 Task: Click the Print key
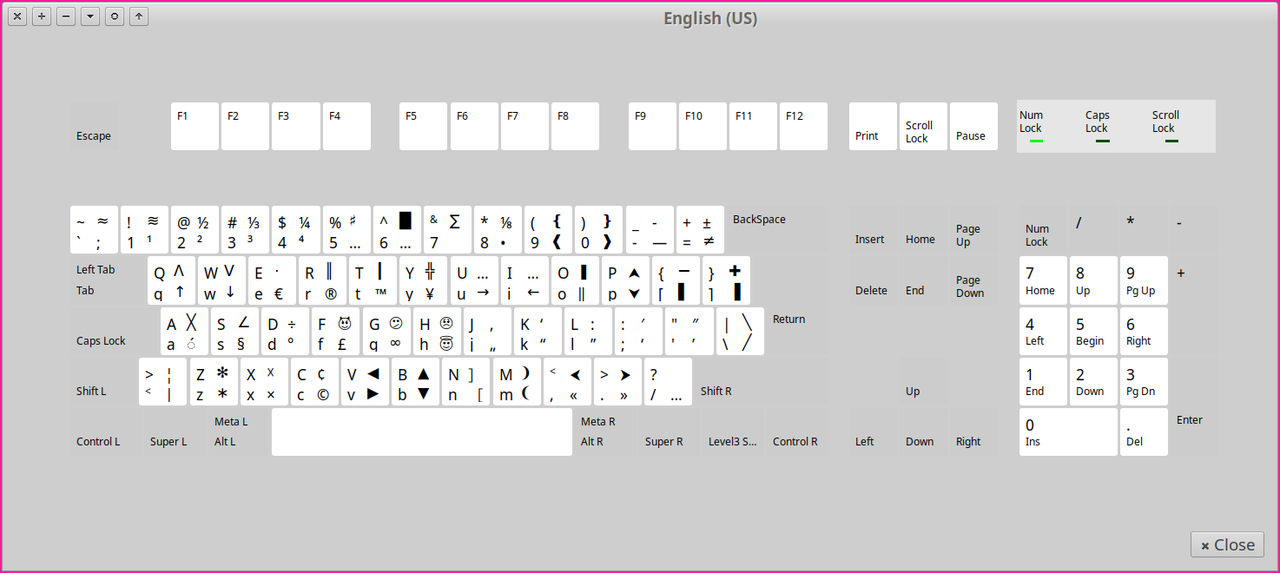tap(873, 127)
